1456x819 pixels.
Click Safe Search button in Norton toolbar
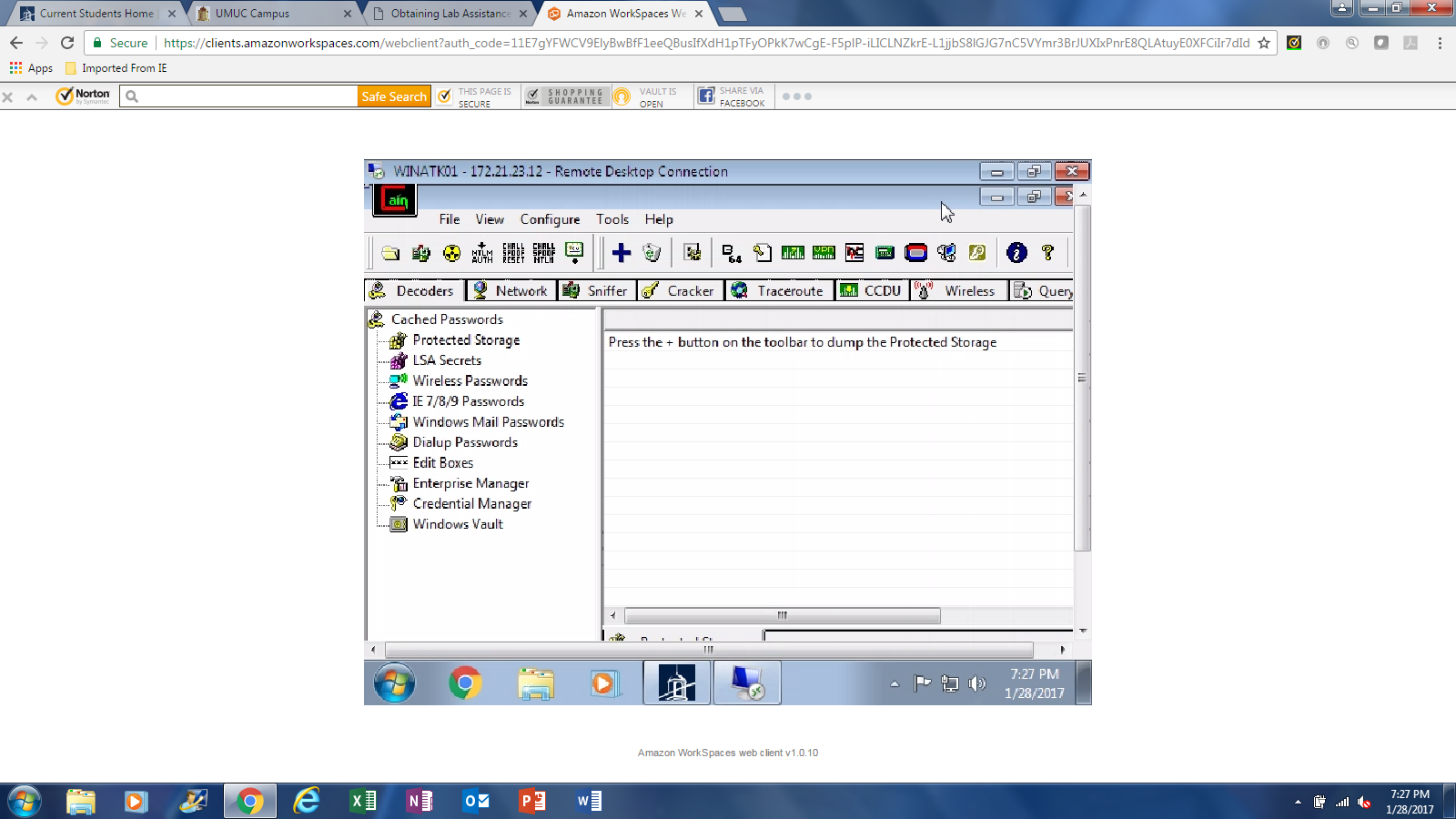tap(393, 96)
